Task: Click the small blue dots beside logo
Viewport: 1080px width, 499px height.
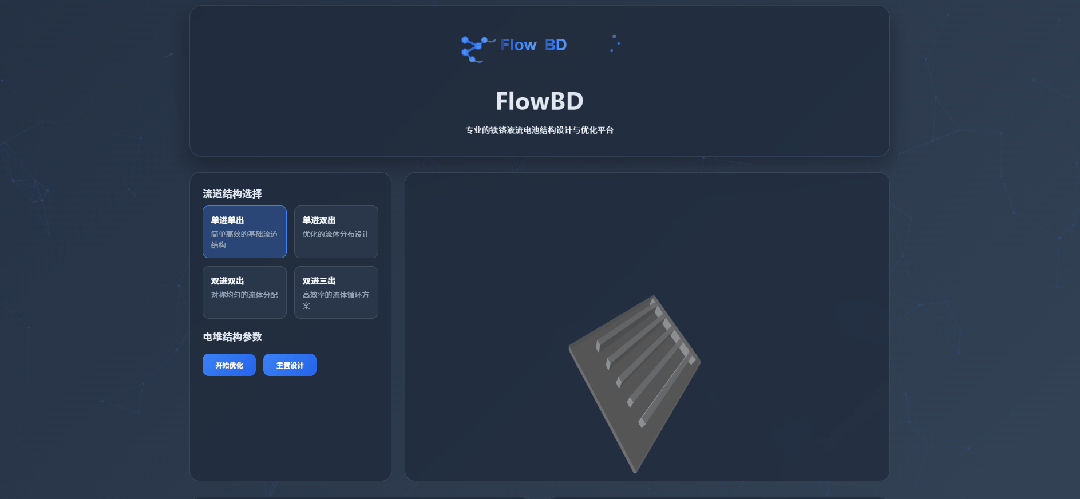Action: point(615,43)
